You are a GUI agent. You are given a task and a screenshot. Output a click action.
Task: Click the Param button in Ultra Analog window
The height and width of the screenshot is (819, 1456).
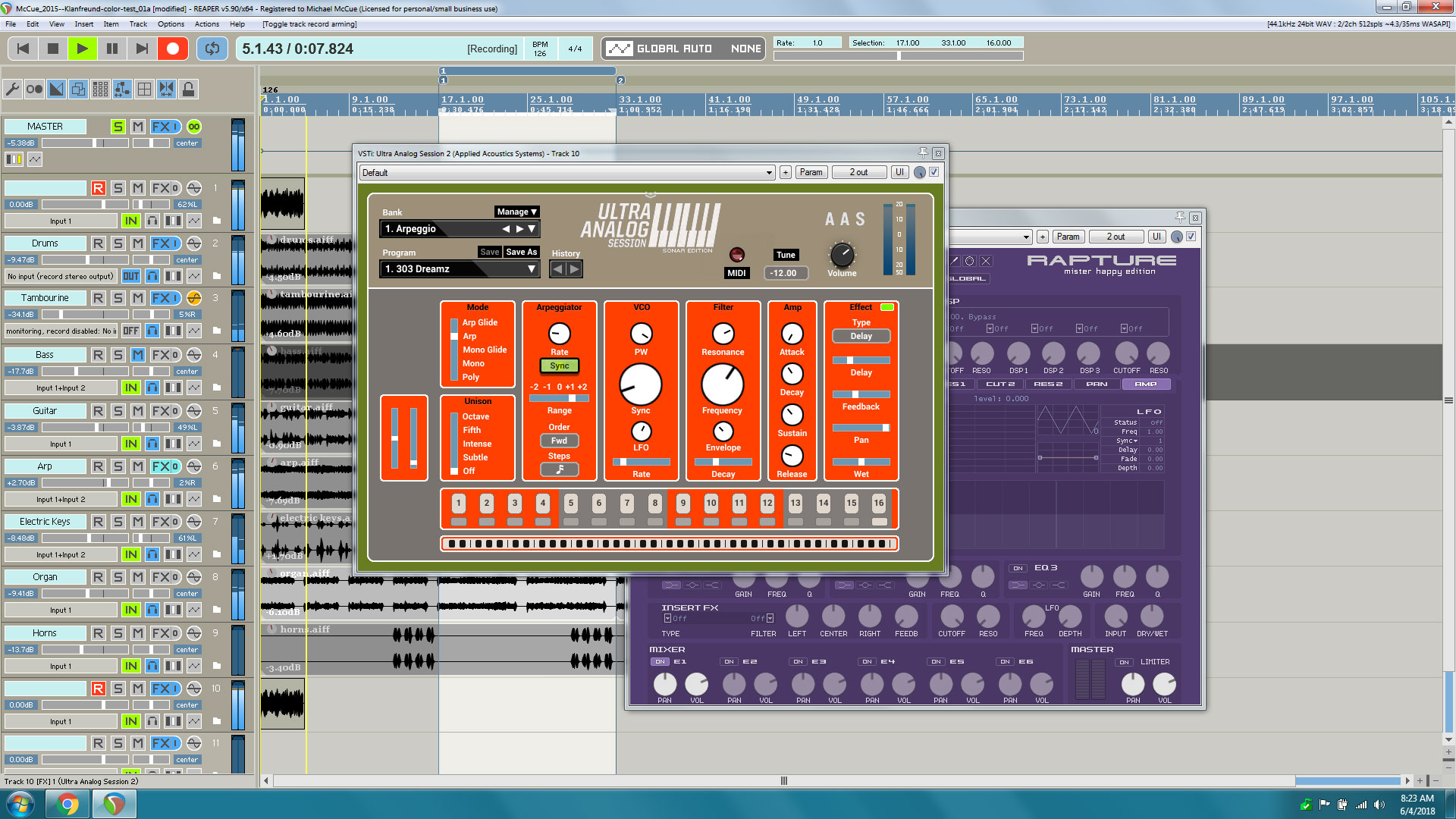coord(811,172)
